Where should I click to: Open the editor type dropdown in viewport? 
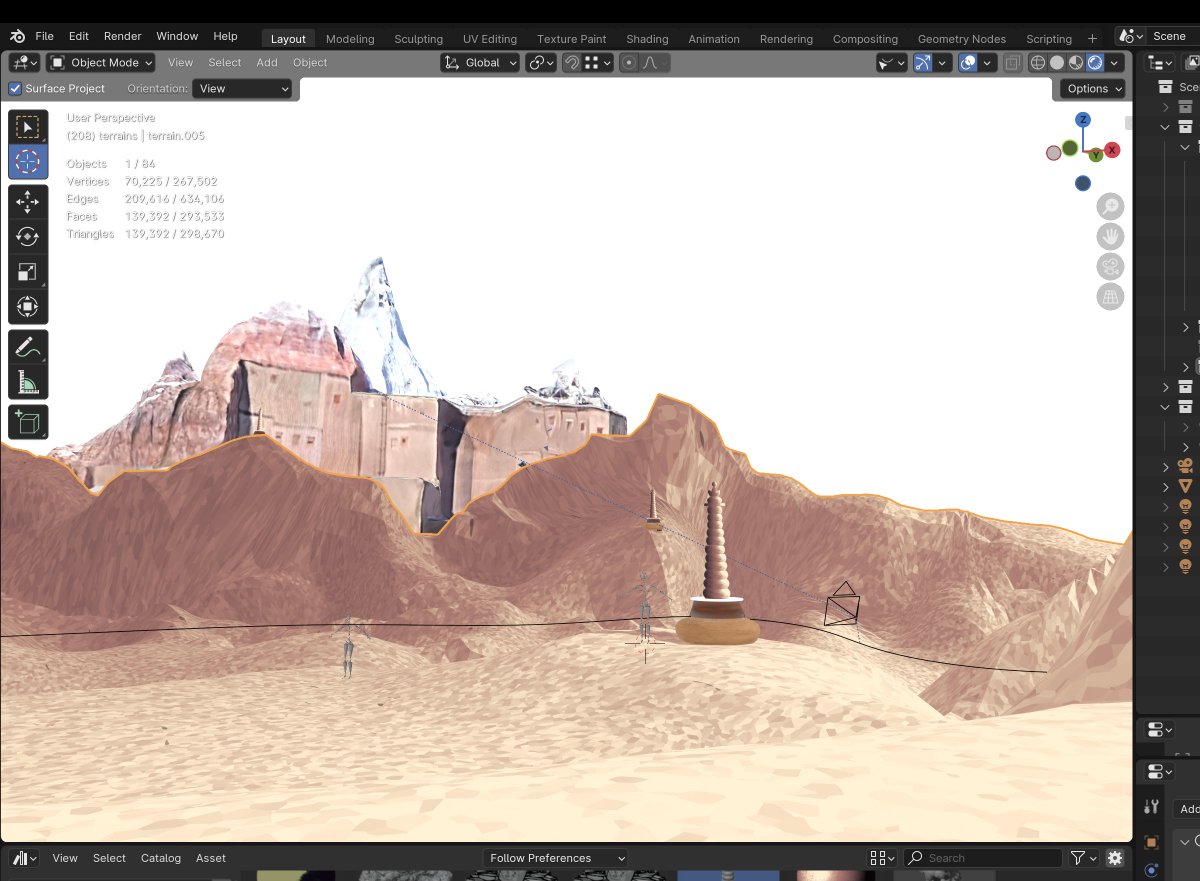[25, 63]
